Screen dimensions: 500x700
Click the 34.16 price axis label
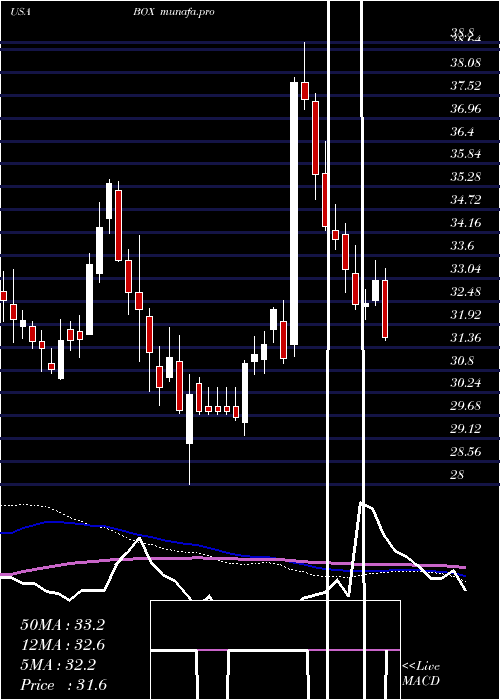click(x=466, y=223)
